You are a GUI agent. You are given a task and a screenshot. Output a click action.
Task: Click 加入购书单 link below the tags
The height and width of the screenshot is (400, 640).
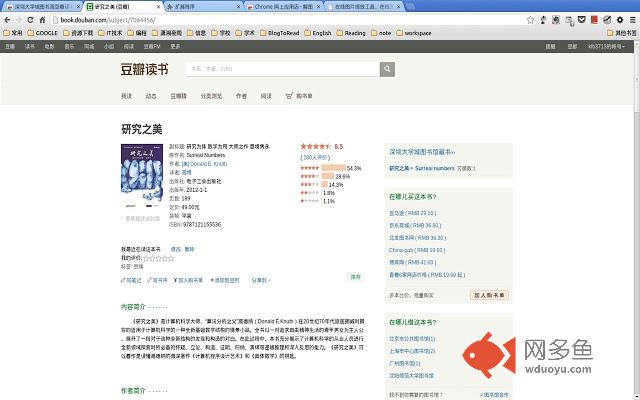189,280
